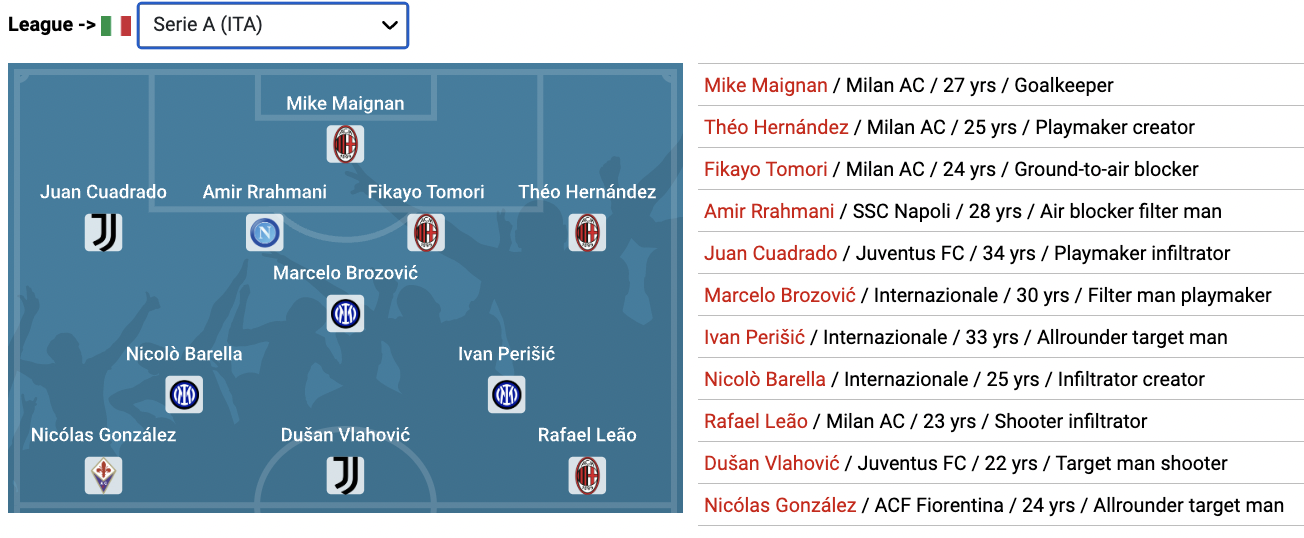Open Dušan Vlahović link in player list
The width and height of the screenshot is (1304, 538).
click(772, 463)
